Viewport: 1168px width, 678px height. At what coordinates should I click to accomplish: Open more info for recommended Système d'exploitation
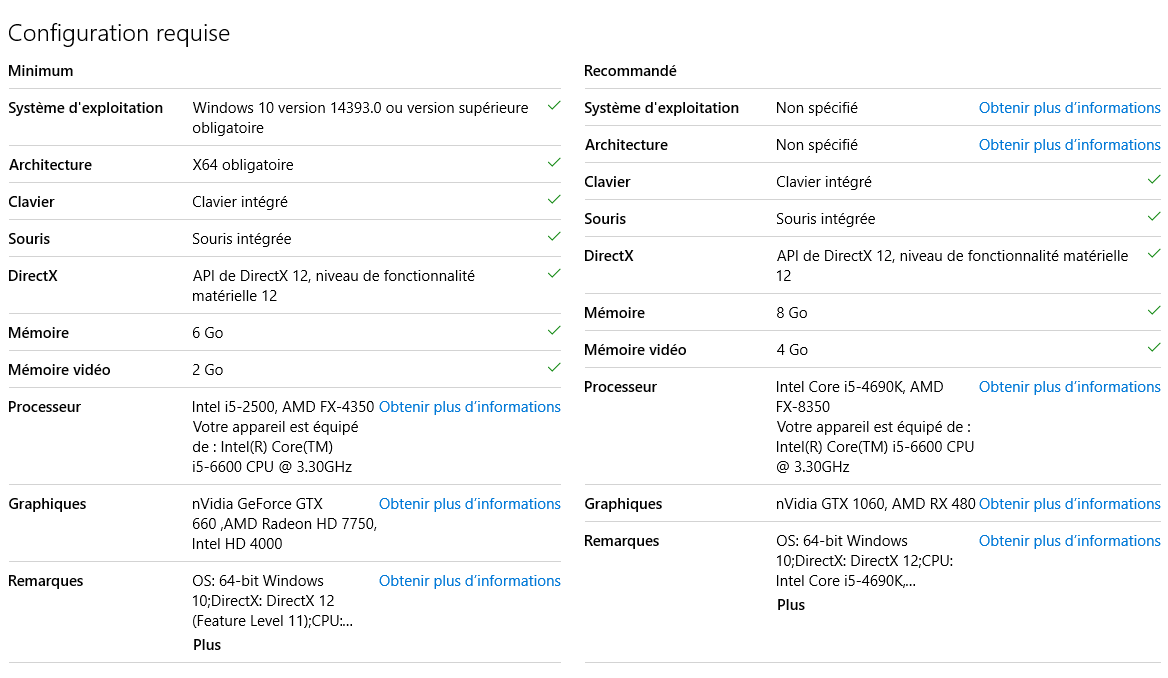tap(1070, 108)
